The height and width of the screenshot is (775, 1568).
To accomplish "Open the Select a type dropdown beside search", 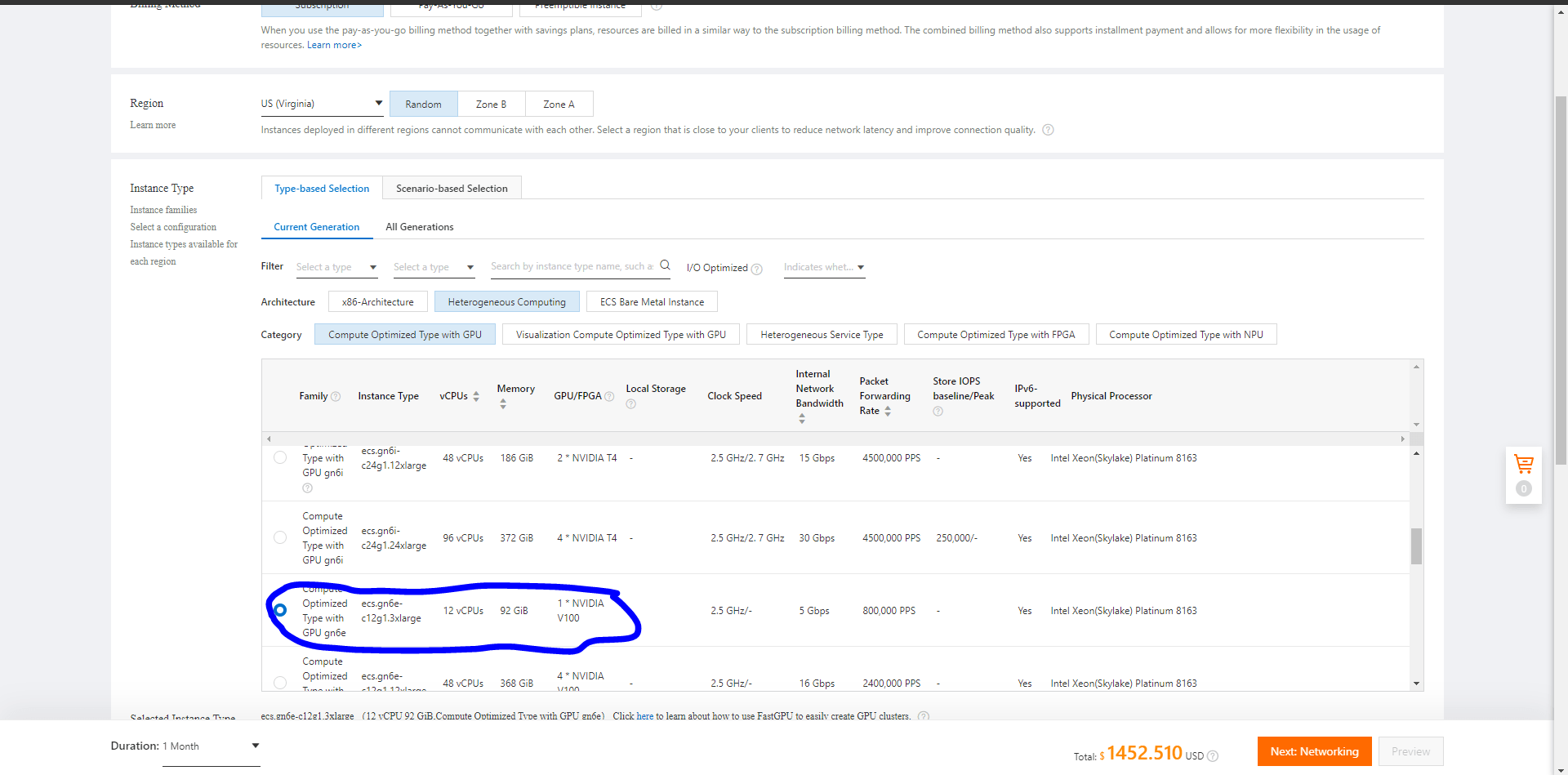I will pos(434,267).
